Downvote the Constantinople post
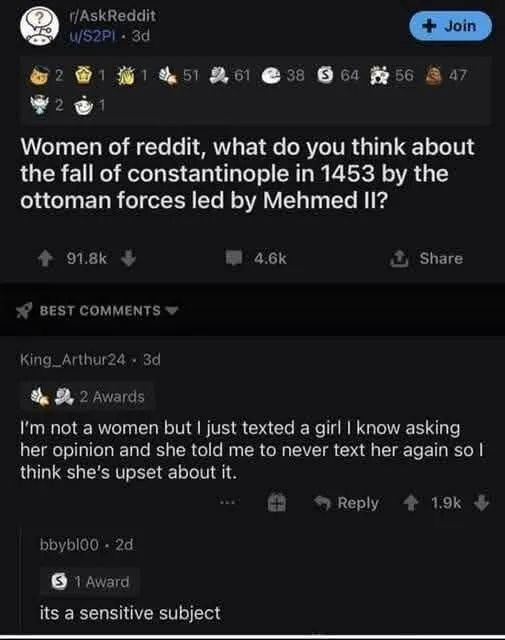Image resolution: width=505 pixels, height=640 pixels. [128, 258]
